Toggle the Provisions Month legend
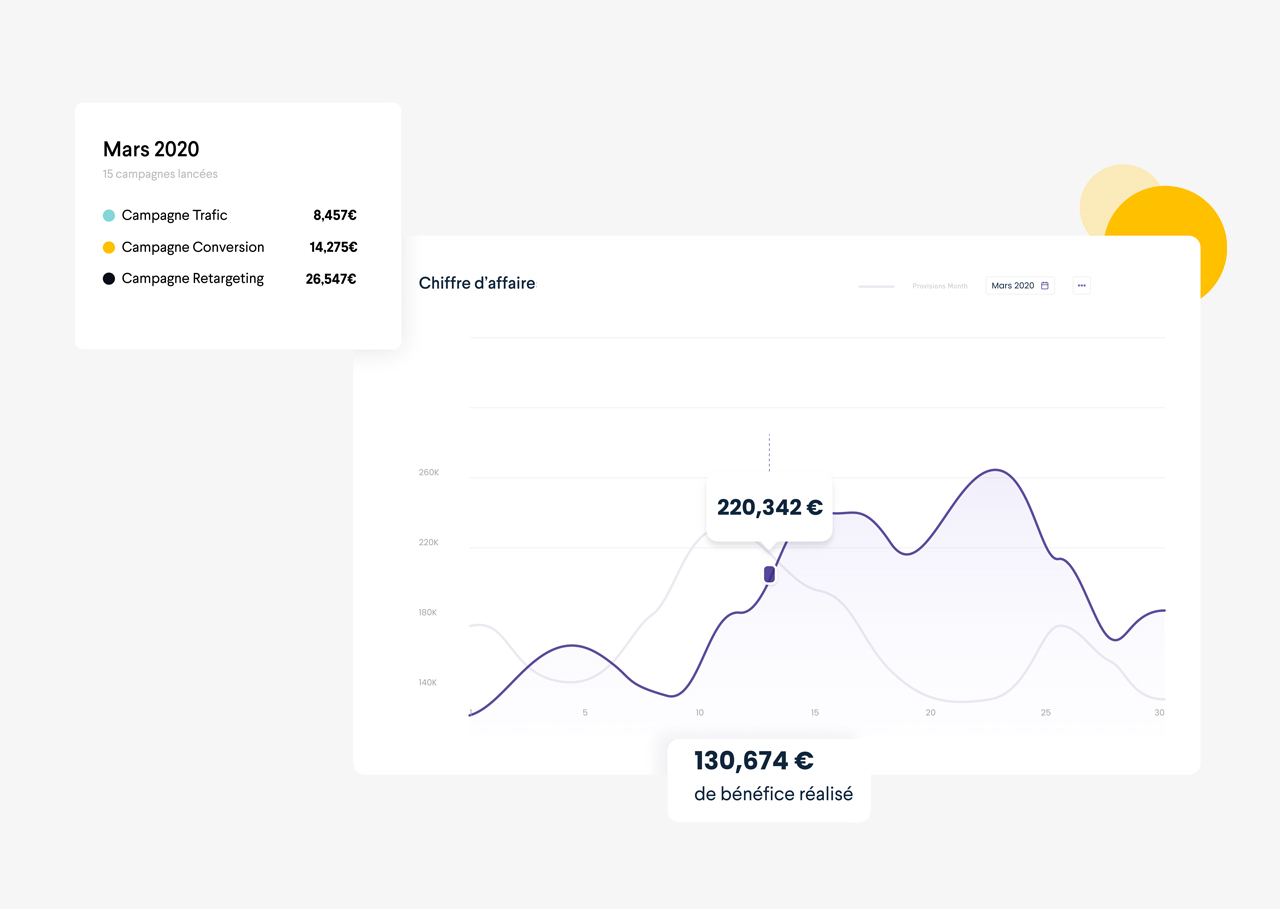Image resolution: width=1280 pixels, height=909 pixels. [x=940, y=285]
